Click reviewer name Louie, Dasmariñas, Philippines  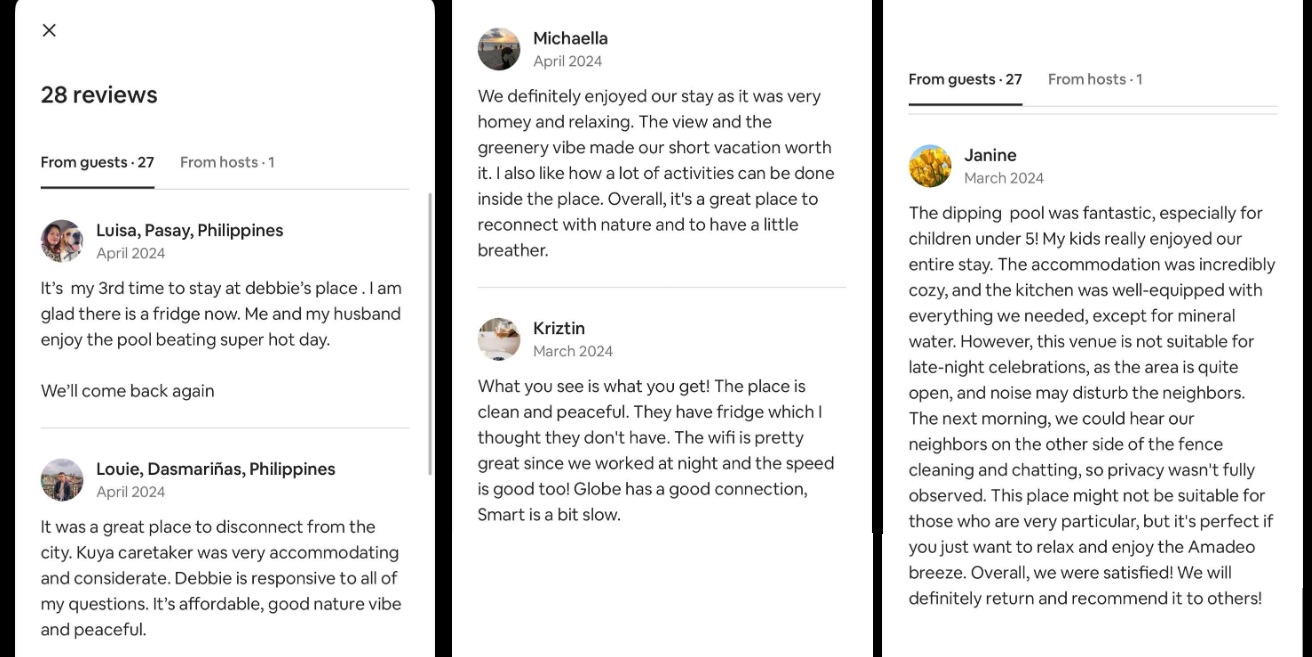(215, 469)
